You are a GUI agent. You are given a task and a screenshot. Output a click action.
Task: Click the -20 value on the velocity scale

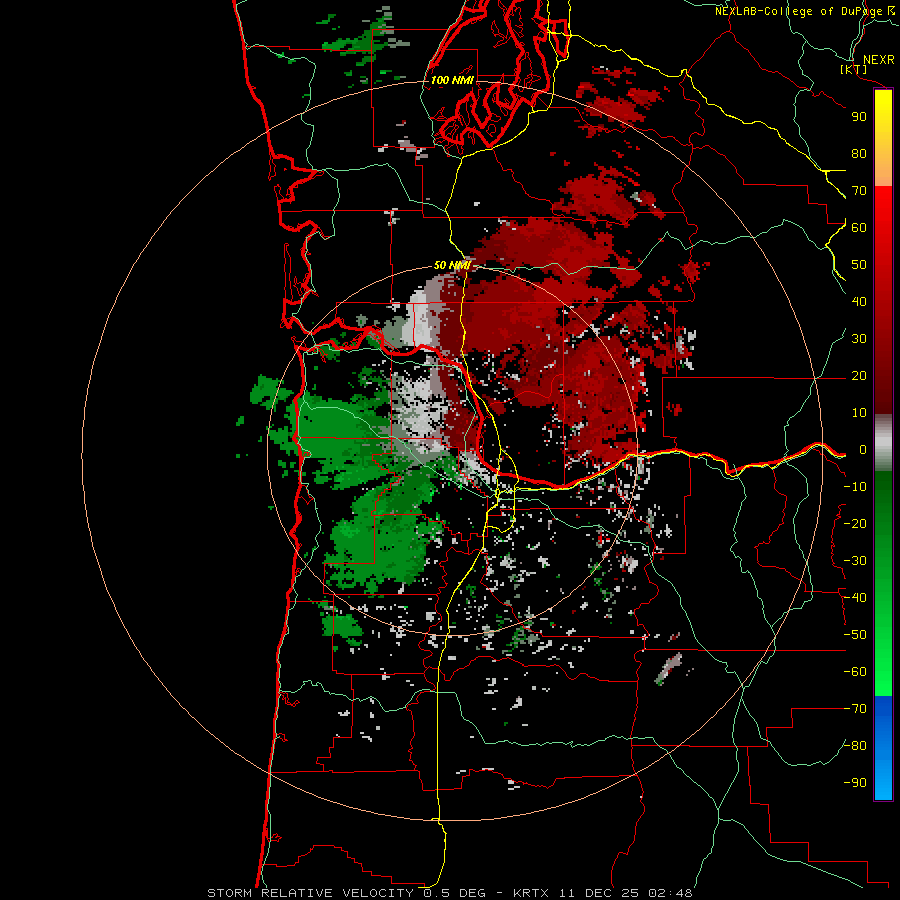pyautogui.click(x=855, y=524)
